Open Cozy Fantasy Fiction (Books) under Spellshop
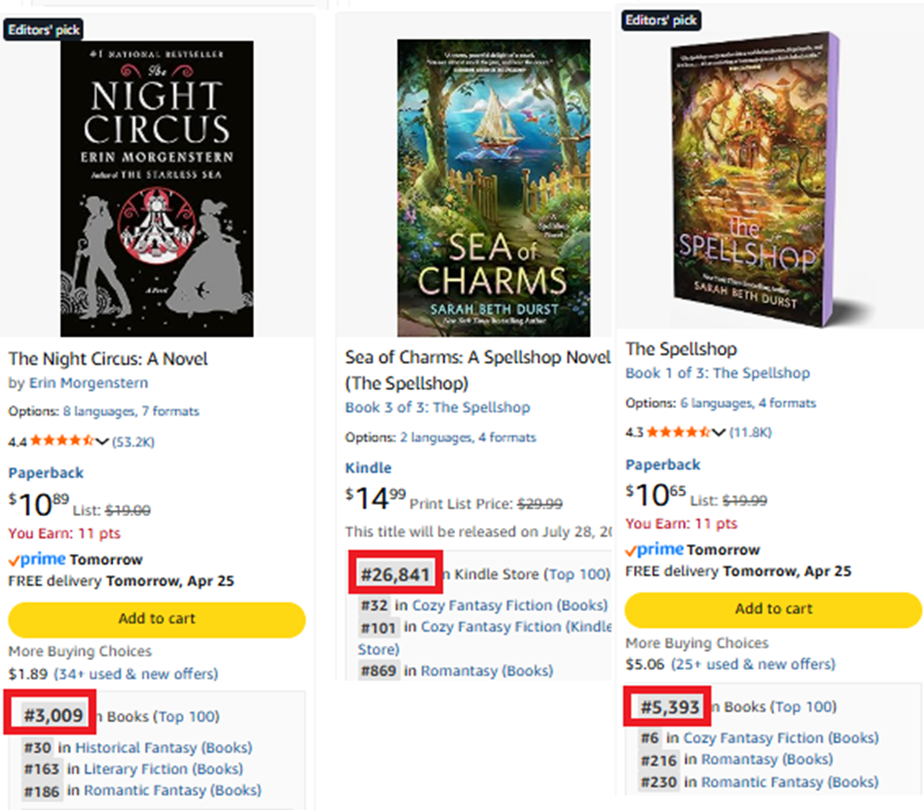The height and width of the screenshot is (810, 924). click(x=781, y=738)
